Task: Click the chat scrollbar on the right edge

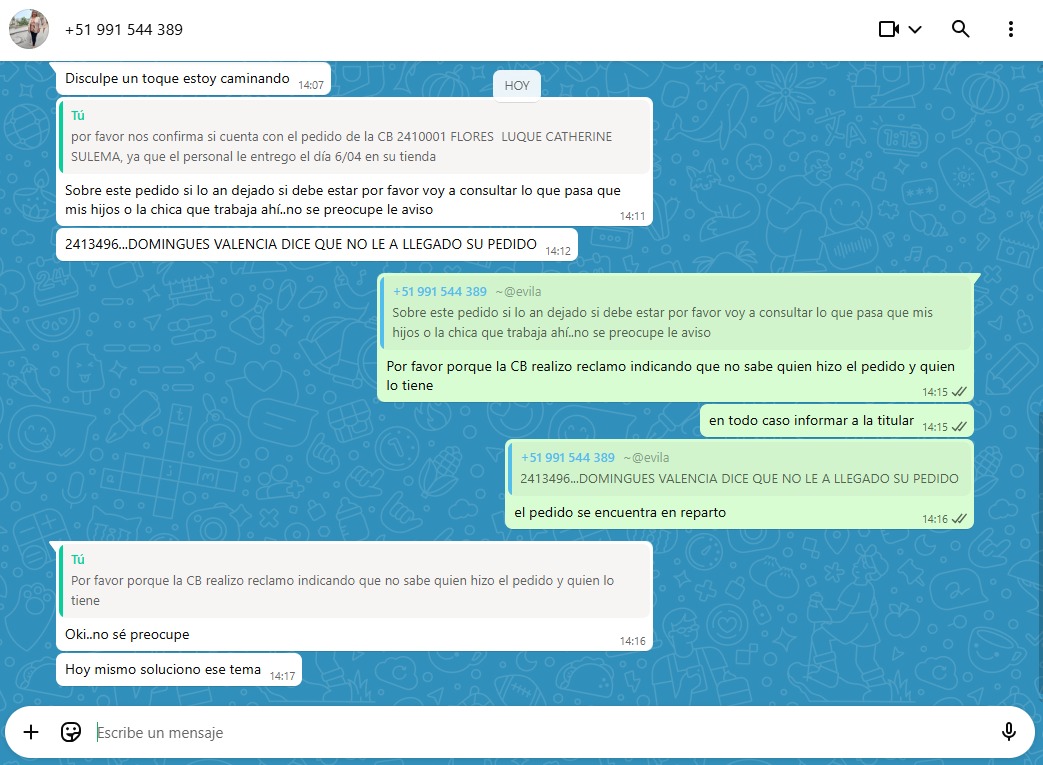Action: click(x=1038, y=400)
